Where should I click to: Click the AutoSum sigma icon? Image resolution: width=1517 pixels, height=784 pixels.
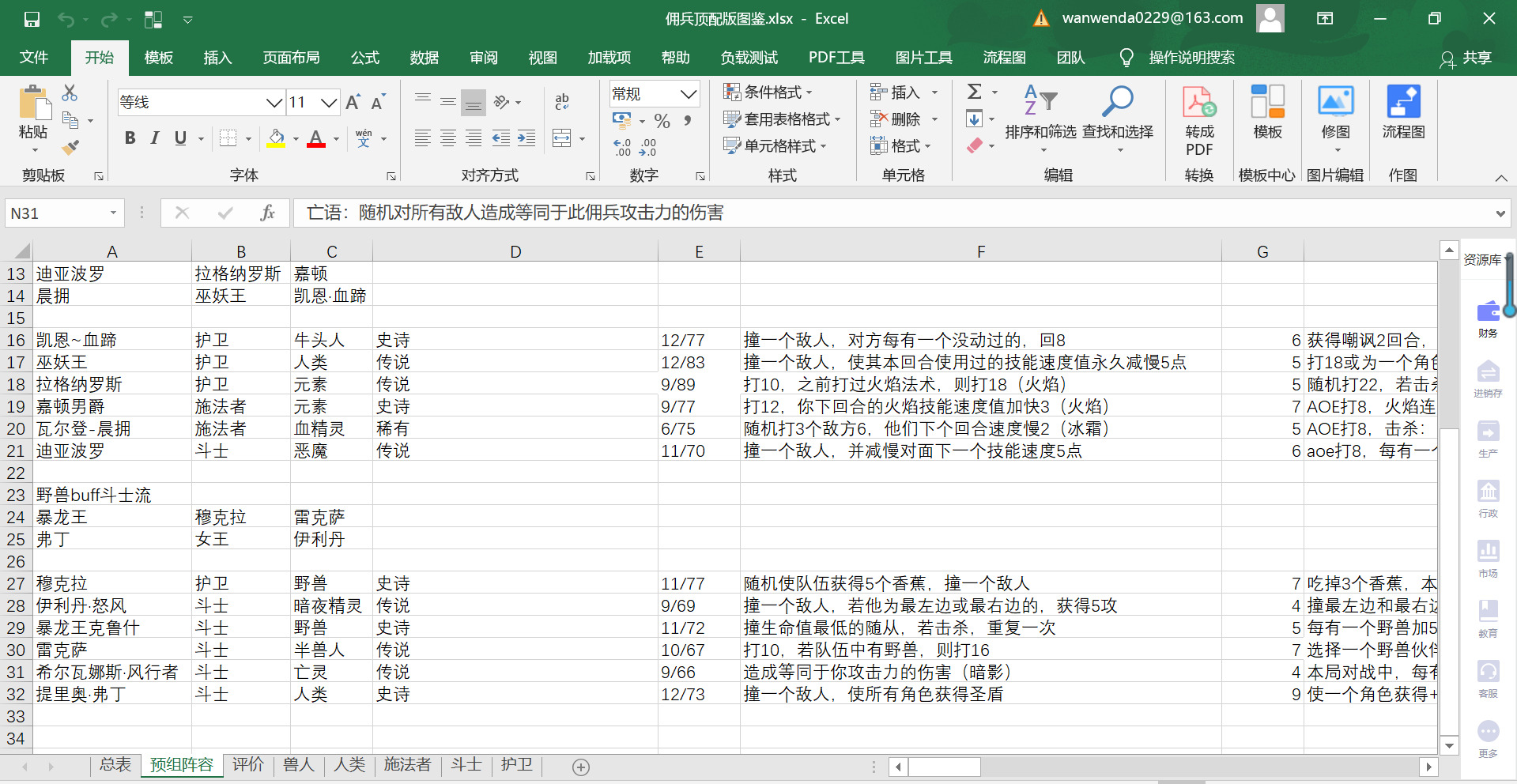click(974, 92)
